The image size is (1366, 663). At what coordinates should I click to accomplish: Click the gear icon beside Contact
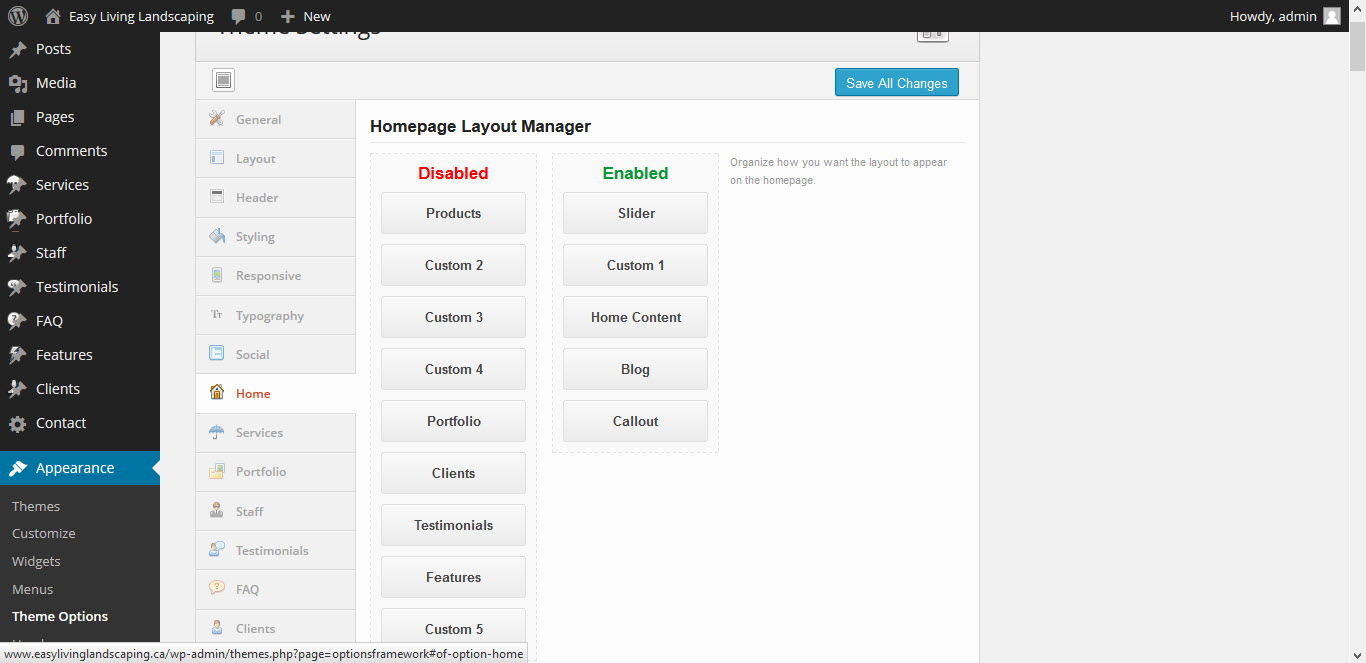click(x=17, y=423)
